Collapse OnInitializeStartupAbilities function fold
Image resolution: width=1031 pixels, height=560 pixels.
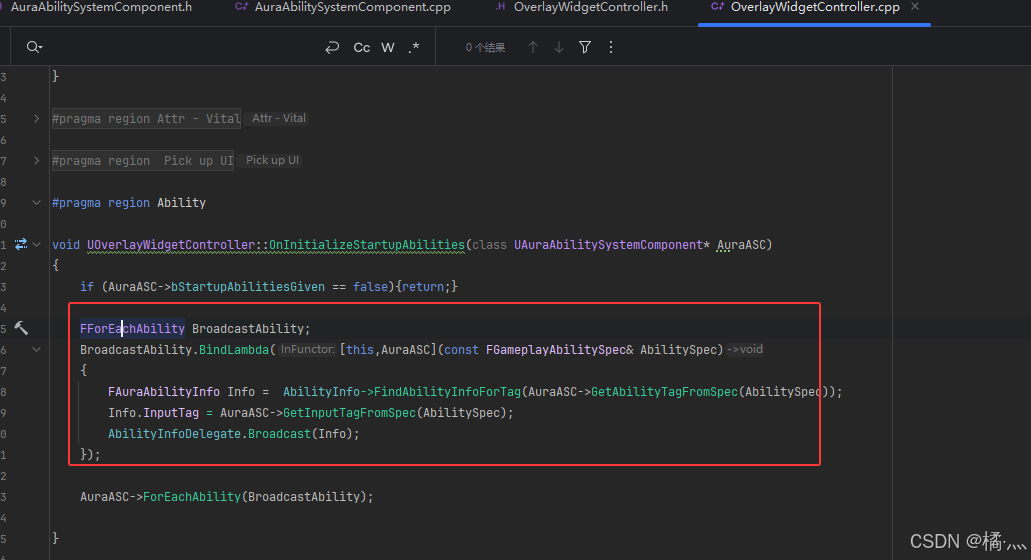37,245
